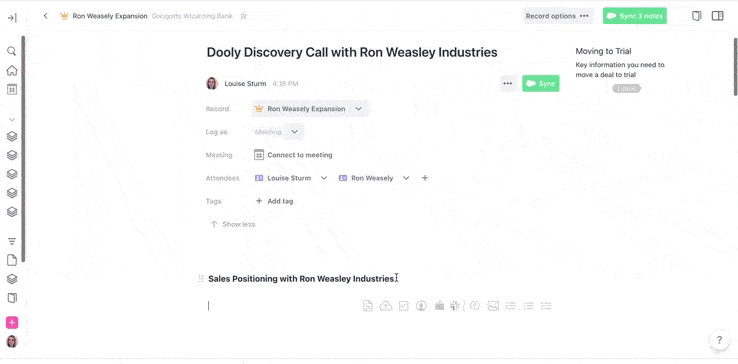Go to Home in the sidebar
738x364 pixels.
pos(12,71)
